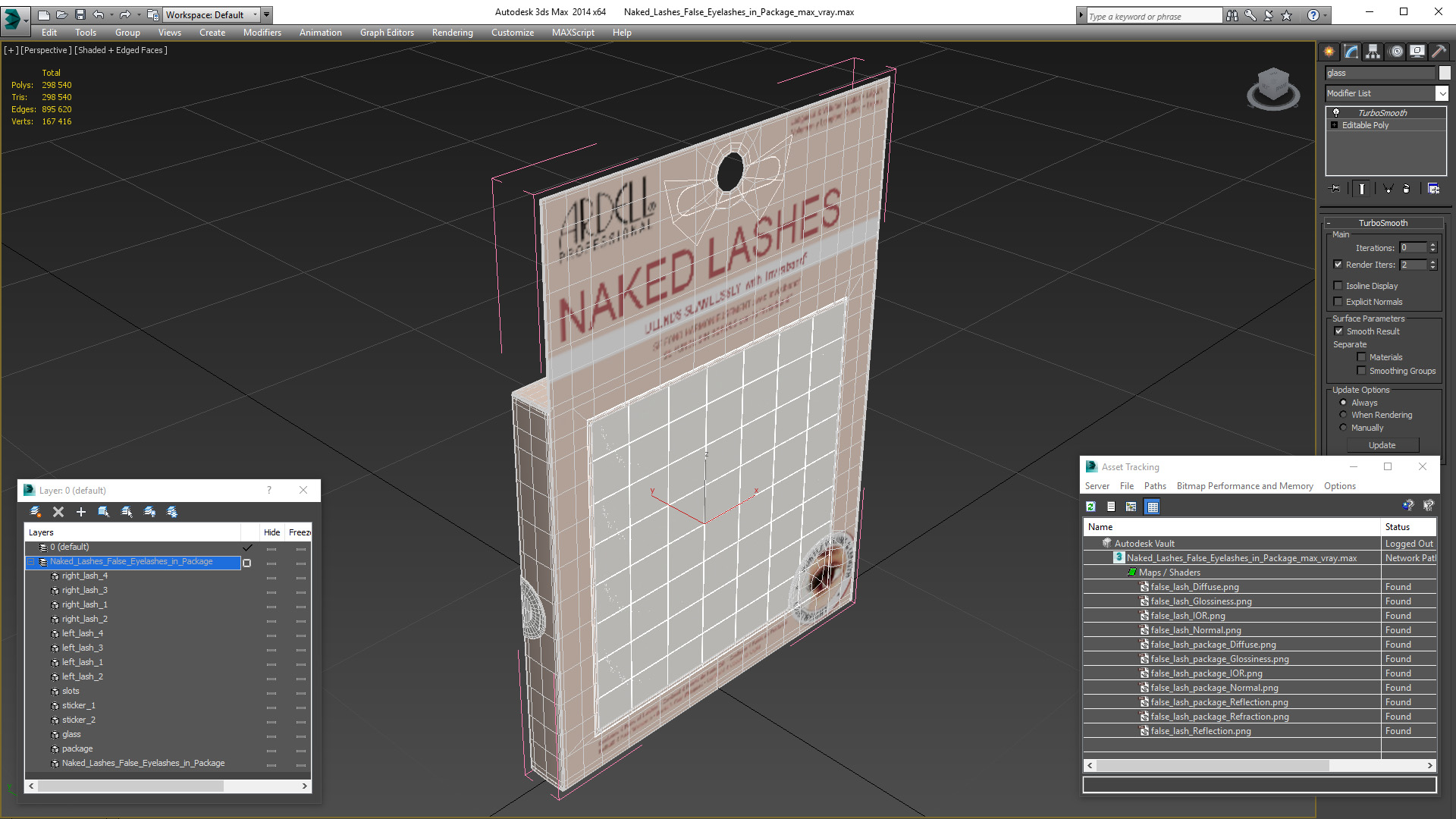
Task: Expand Editable Poly sub-objects
Action: click(1334, 125)
